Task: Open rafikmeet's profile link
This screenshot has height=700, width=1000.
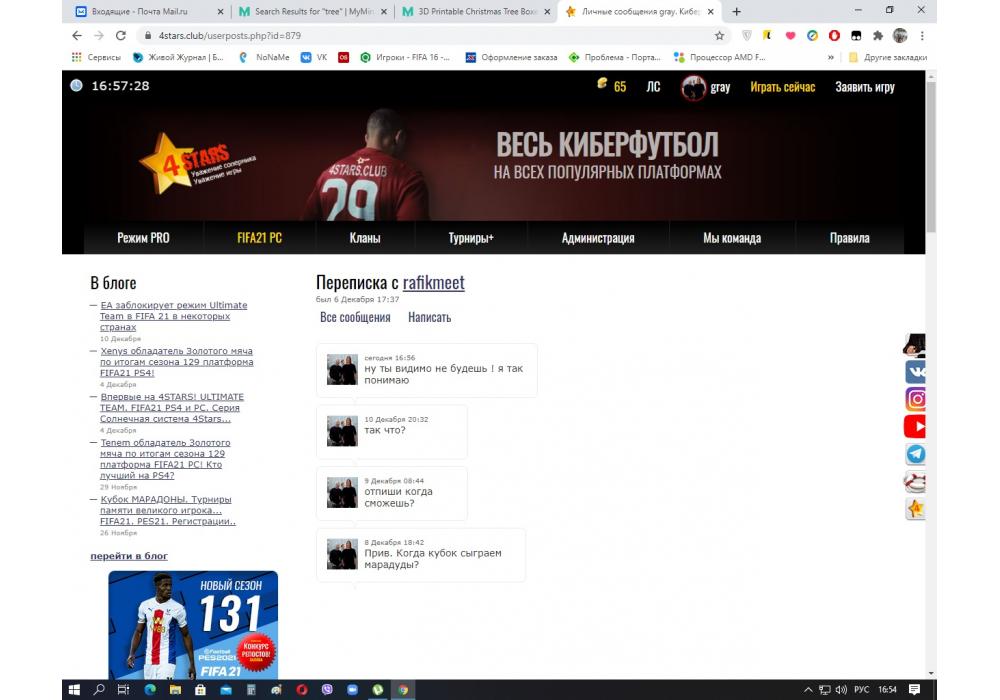Action: [433, 283]
